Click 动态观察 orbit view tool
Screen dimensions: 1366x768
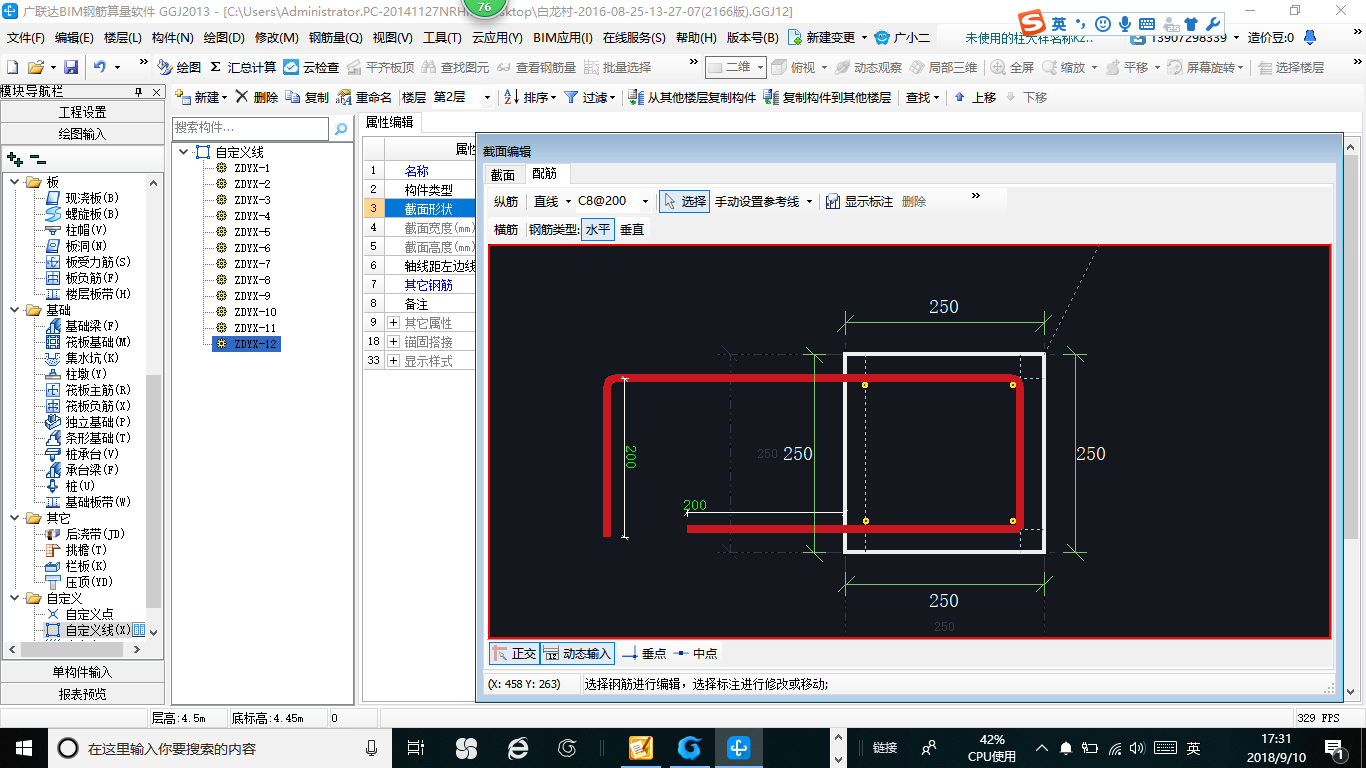(868, 67)
